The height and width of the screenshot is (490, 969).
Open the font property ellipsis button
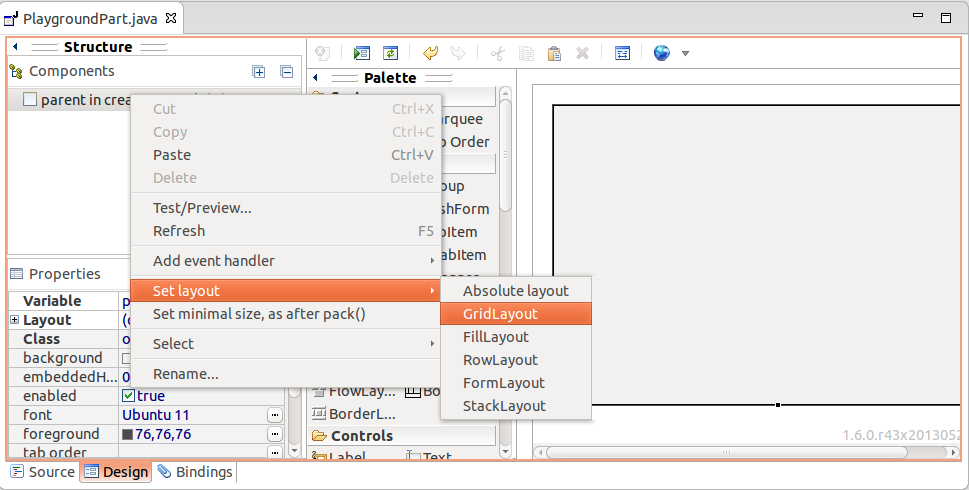point(275,415)
